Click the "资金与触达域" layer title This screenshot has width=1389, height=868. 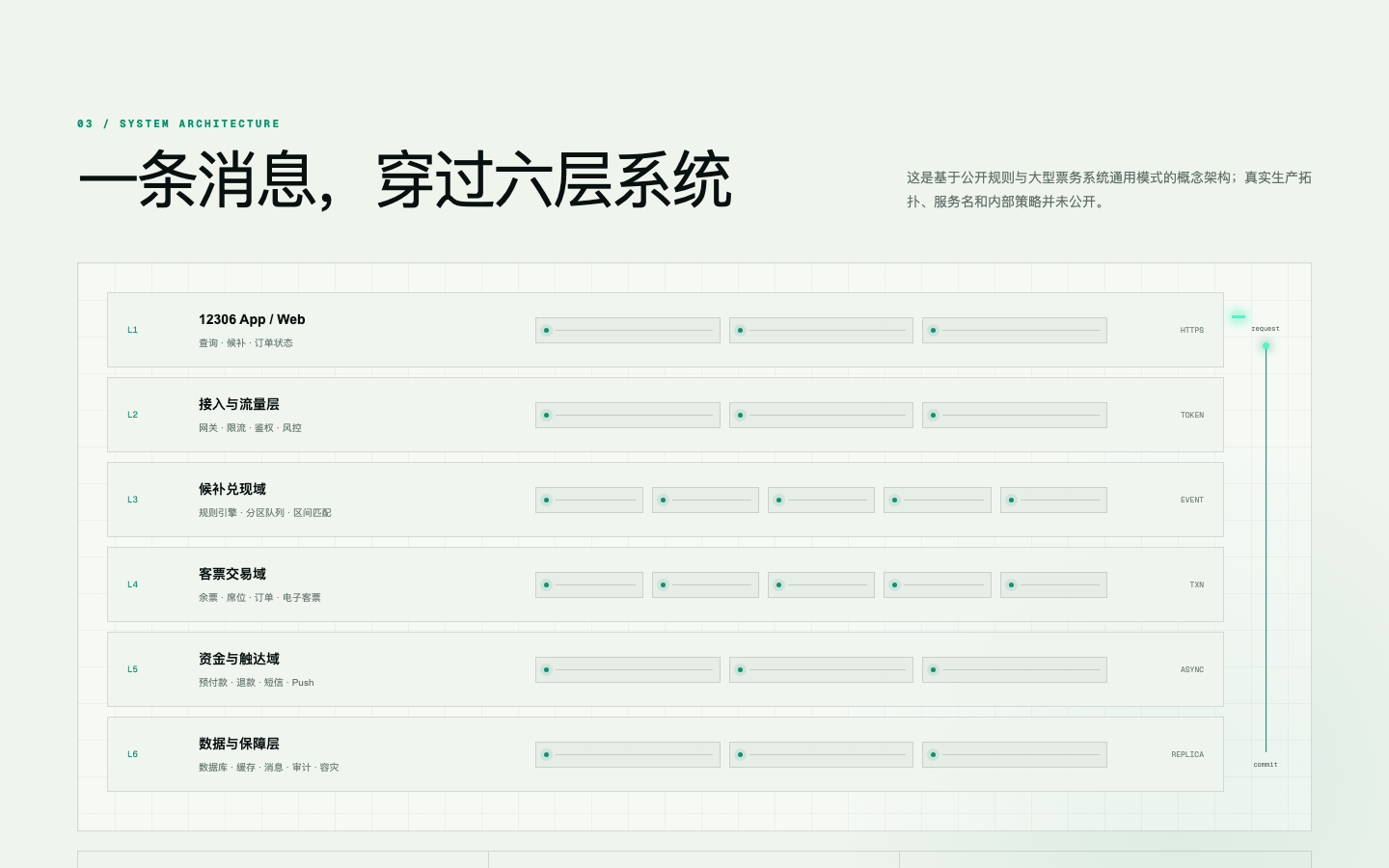(x=239, y=659)
